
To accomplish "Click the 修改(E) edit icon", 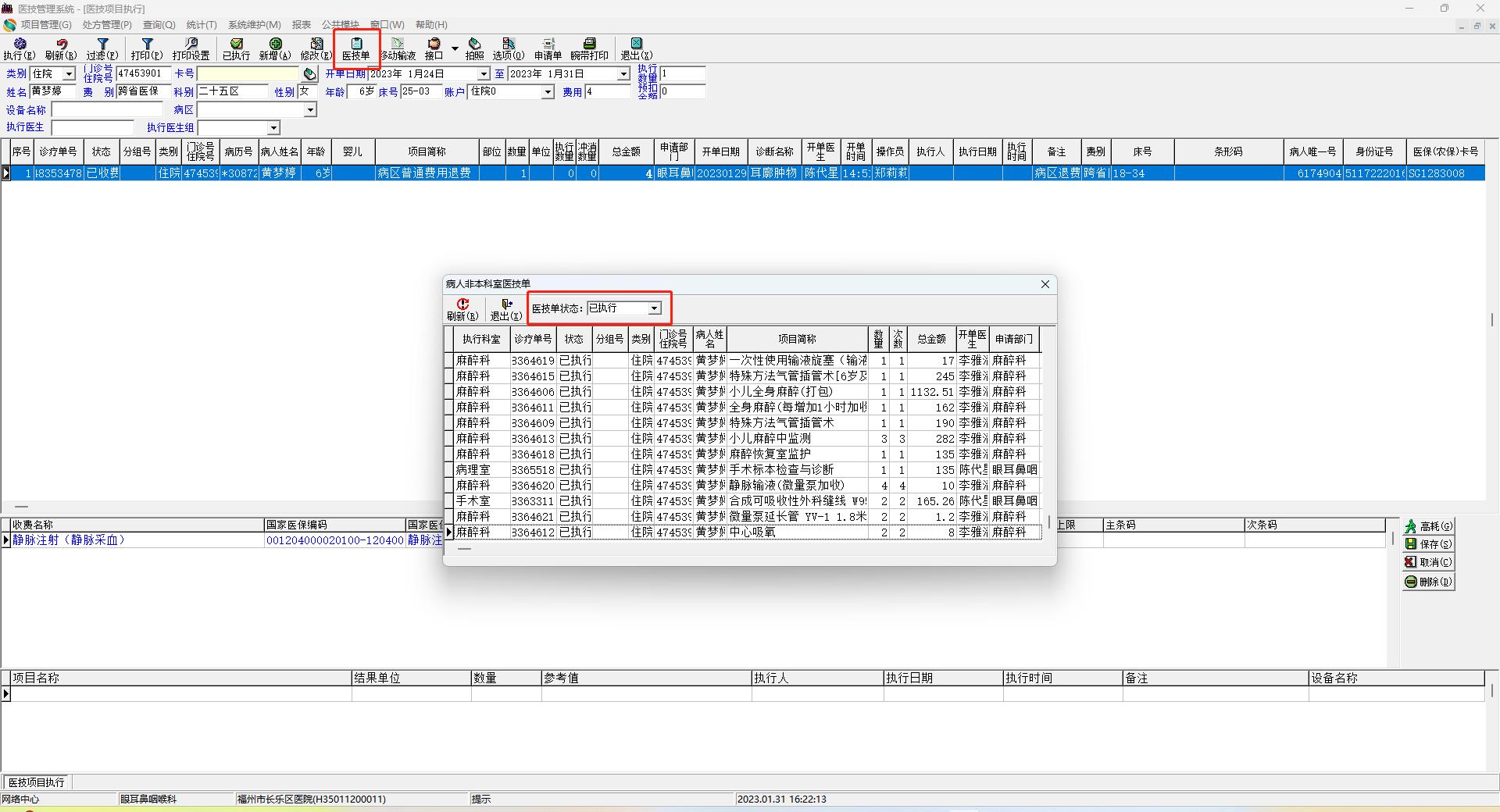I will coord(316,49).
